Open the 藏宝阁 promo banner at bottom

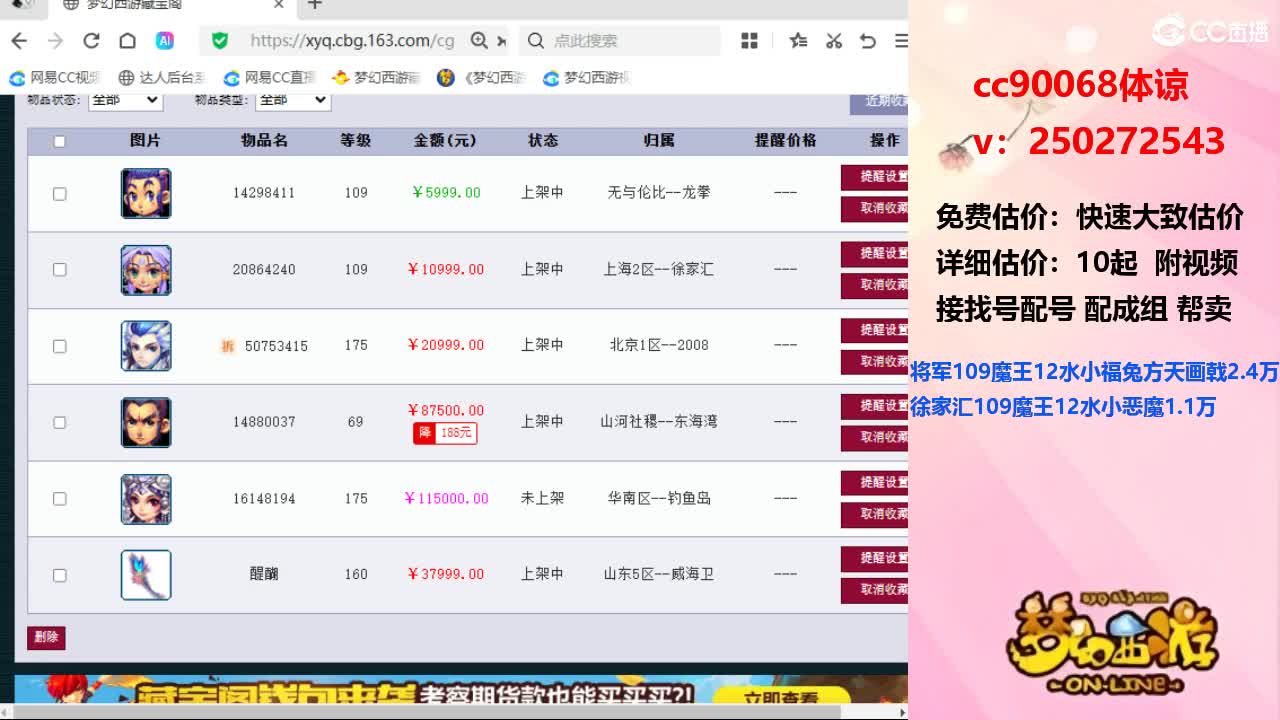(461, 690)
